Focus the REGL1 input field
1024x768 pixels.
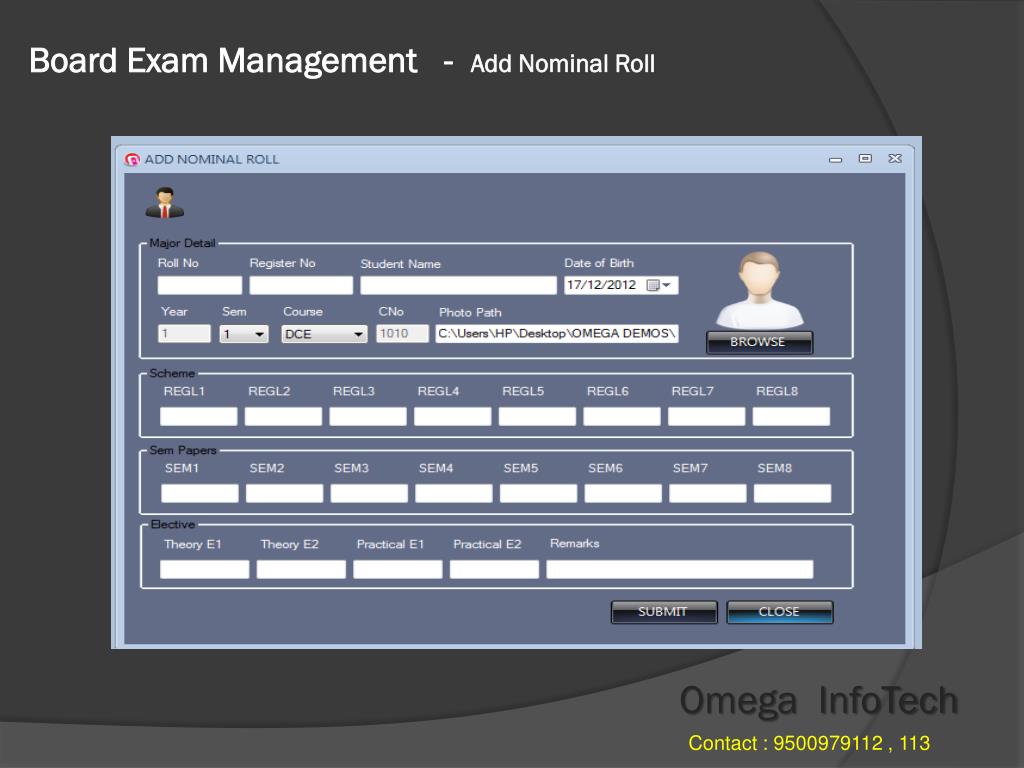point(199,417)
